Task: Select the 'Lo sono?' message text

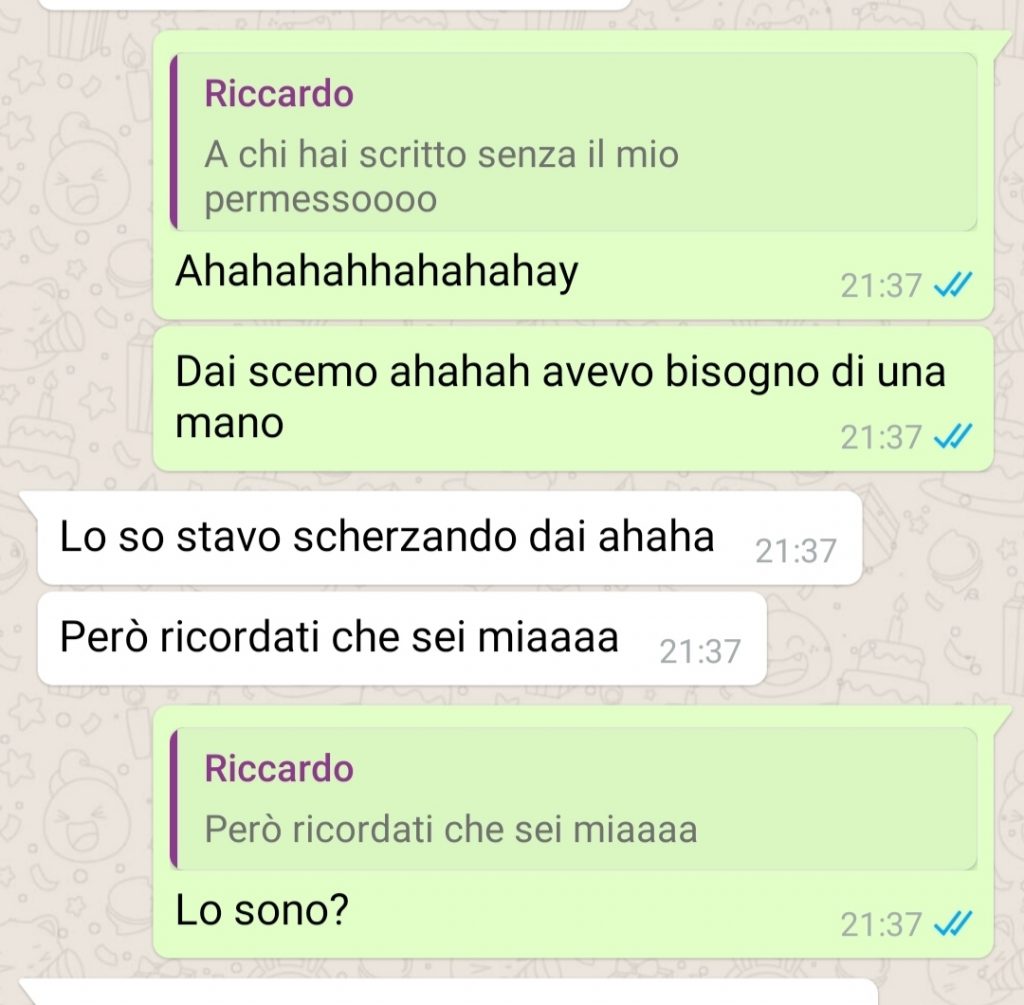Action: (262, 910)
